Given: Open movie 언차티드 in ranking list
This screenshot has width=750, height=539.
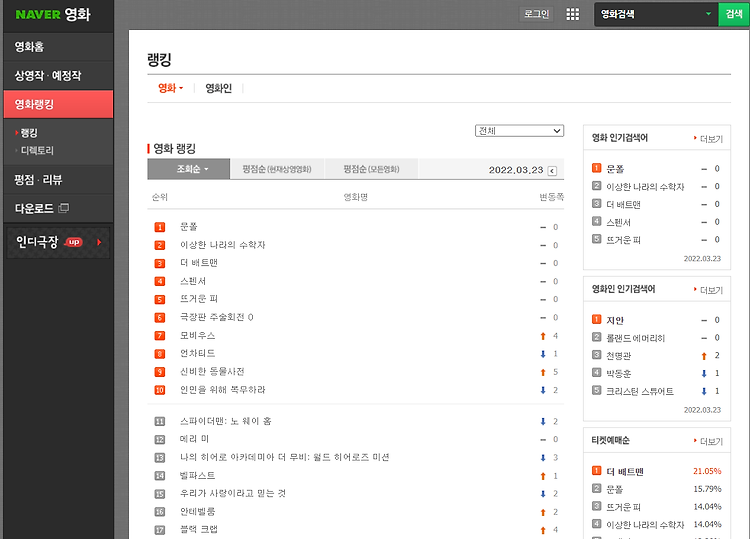Looking at the screenshot, I should coord(198,353).
